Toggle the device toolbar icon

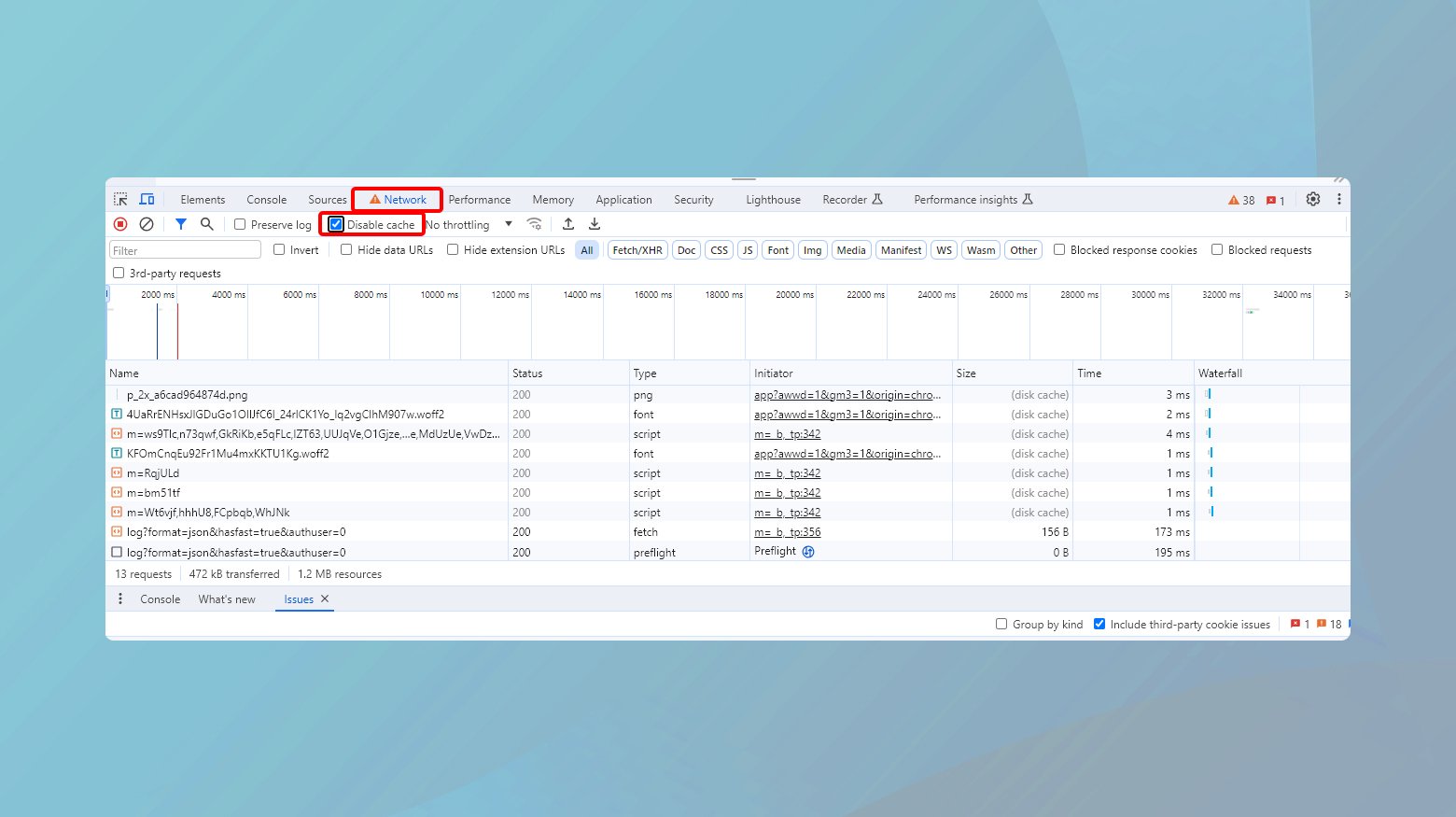click(147, 200)
